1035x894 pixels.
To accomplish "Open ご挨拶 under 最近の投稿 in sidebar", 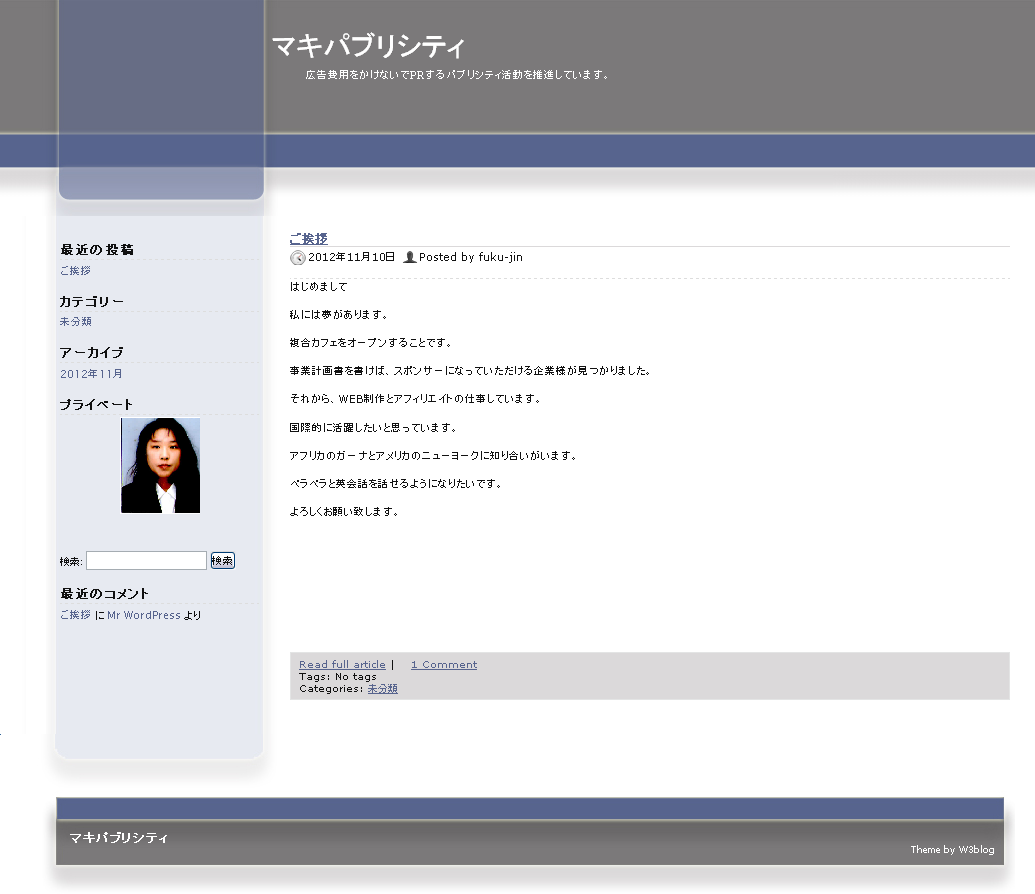I will [x=75, y=271].
